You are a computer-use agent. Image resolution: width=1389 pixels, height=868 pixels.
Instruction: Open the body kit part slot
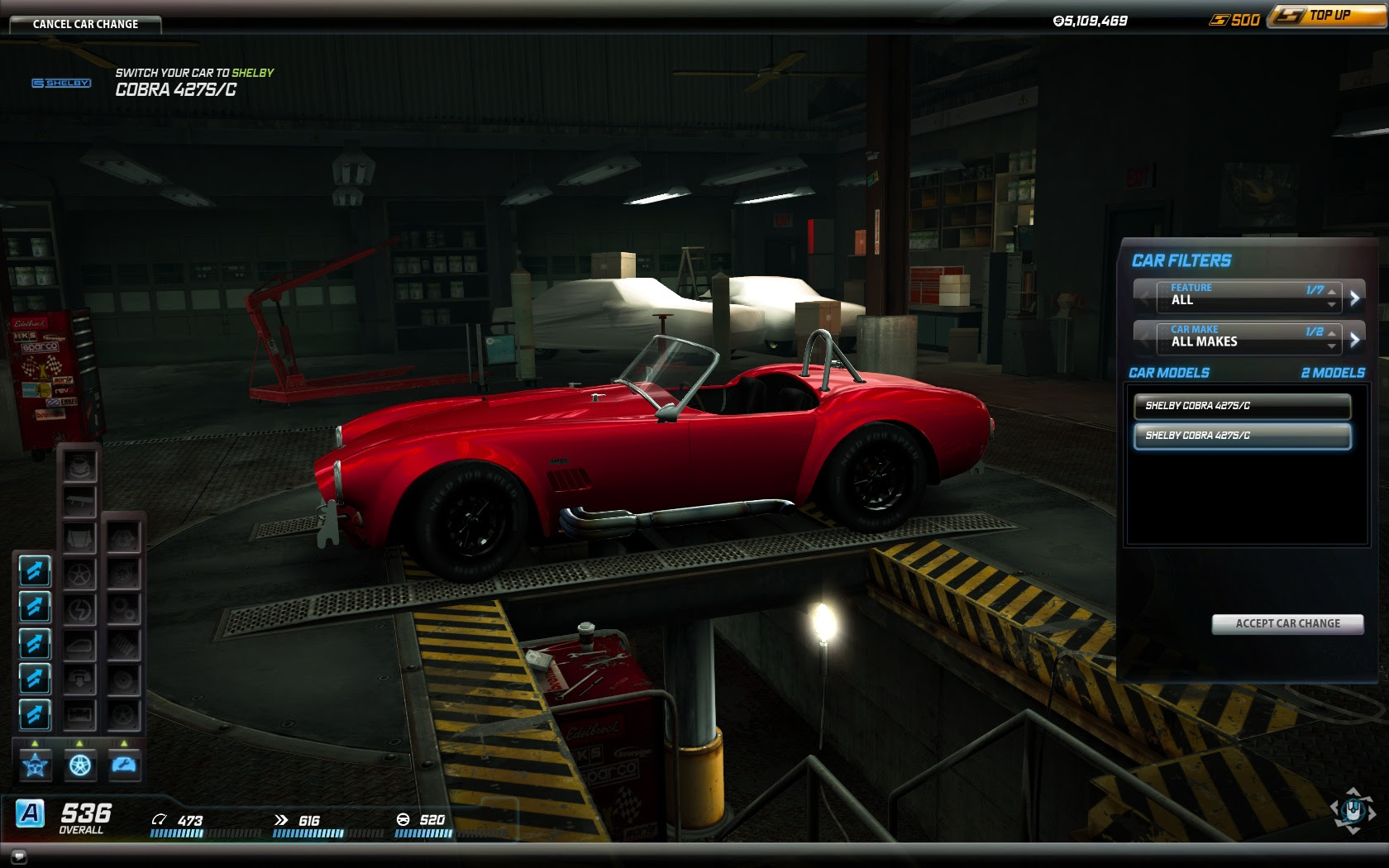pyautogui.click(x=80, y=466)
